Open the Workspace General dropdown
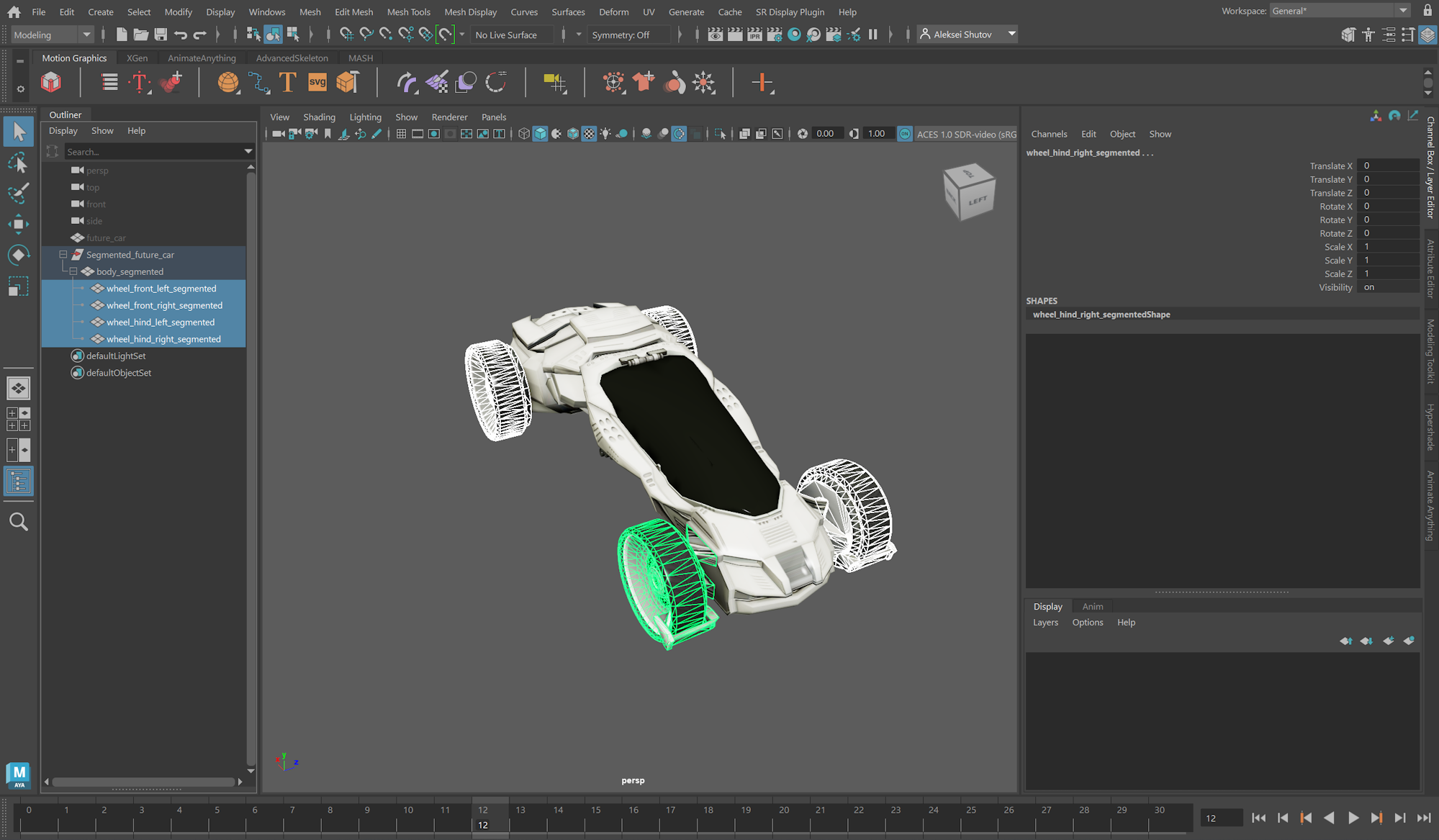Viewport: 1439px width, 840px height. (1403, 11)
